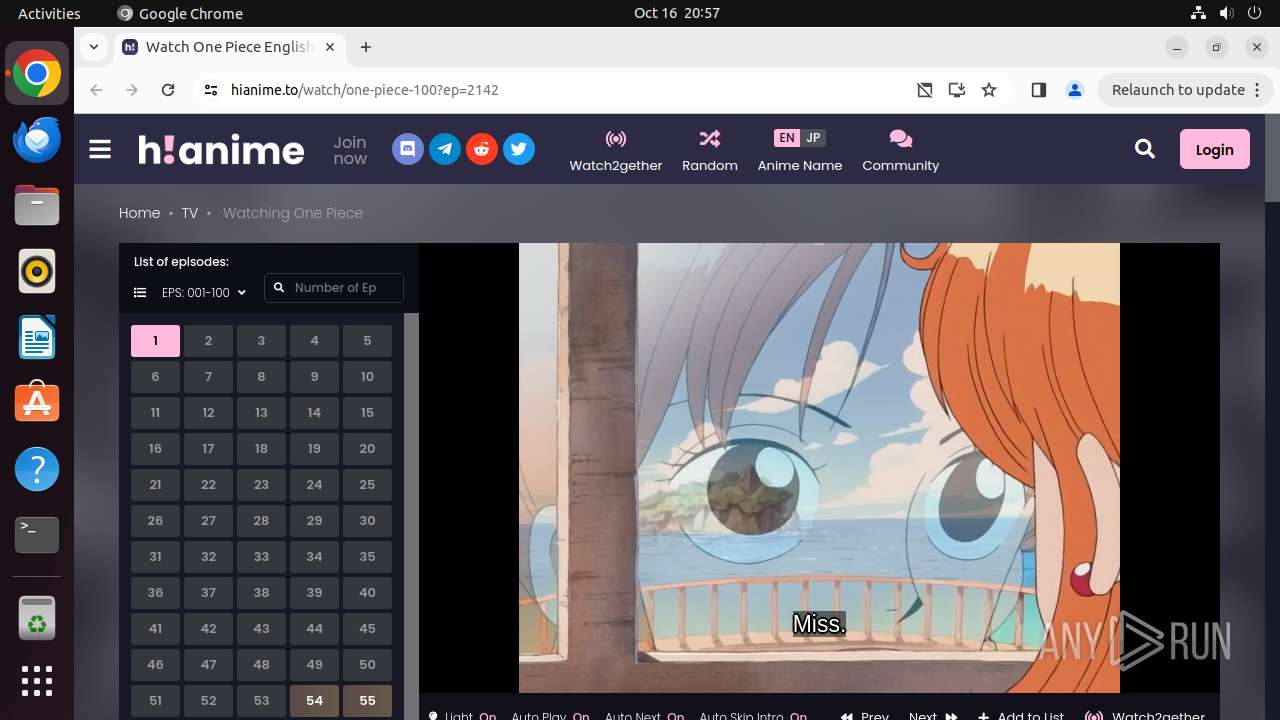Click the Home breadcrumb
The width and height of the screenshot is (1280, 720).
139,213
